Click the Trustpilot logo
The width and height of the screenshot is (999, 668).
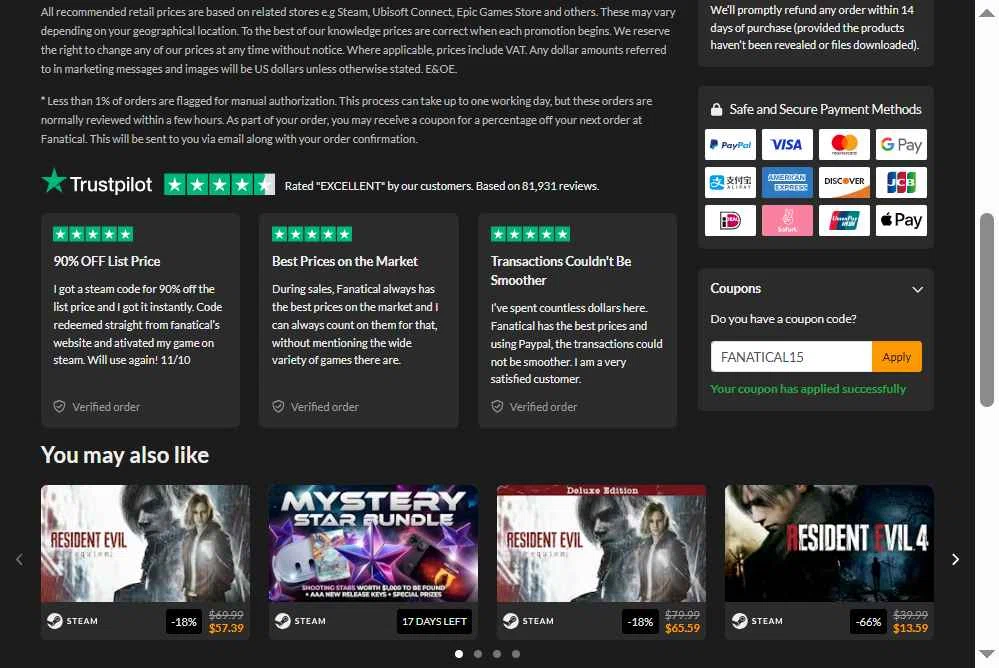tap(97, 183)
